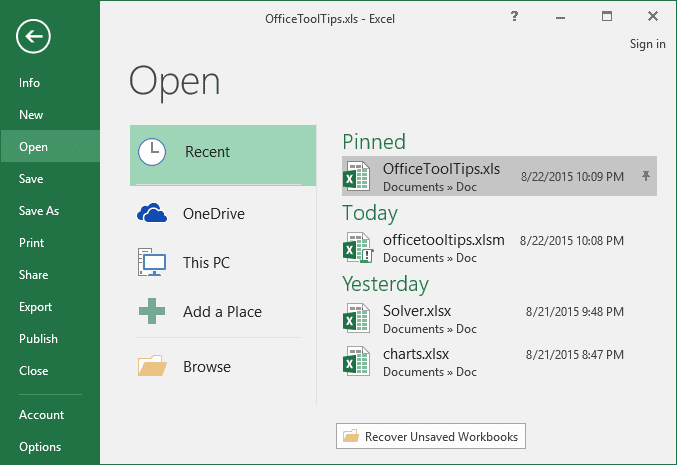Open the Save As page

point(39,210)
